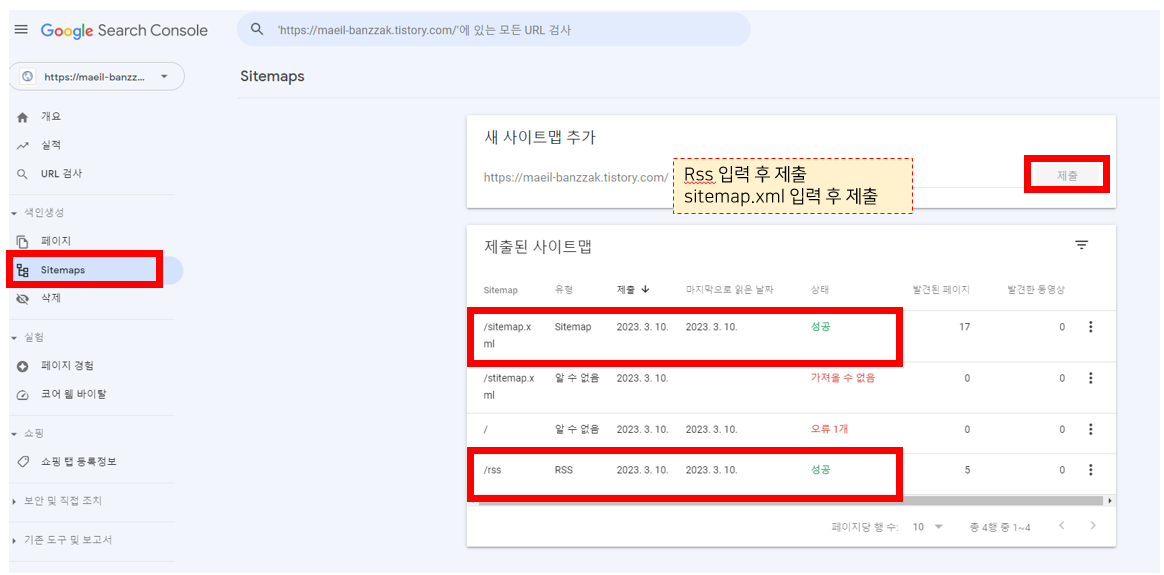Expand 기존 도구 및 보고서 section

[62, 540]
